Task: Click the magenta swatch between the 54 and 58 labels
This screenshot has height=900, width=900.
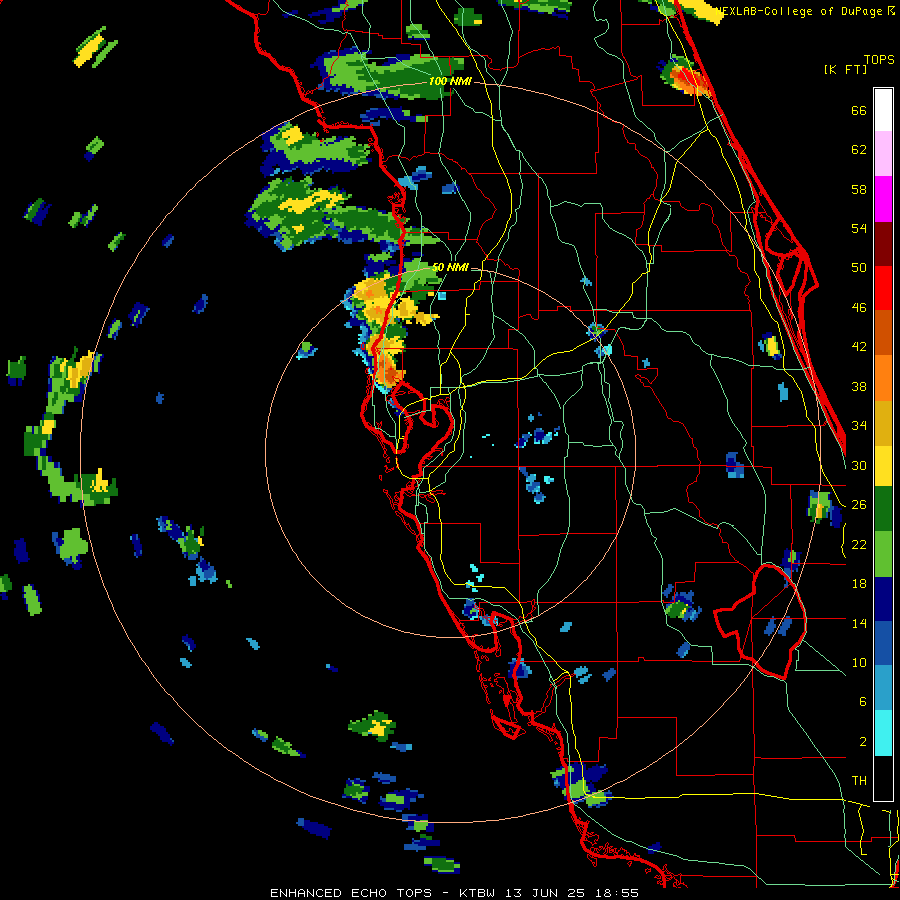Action: 883,199
